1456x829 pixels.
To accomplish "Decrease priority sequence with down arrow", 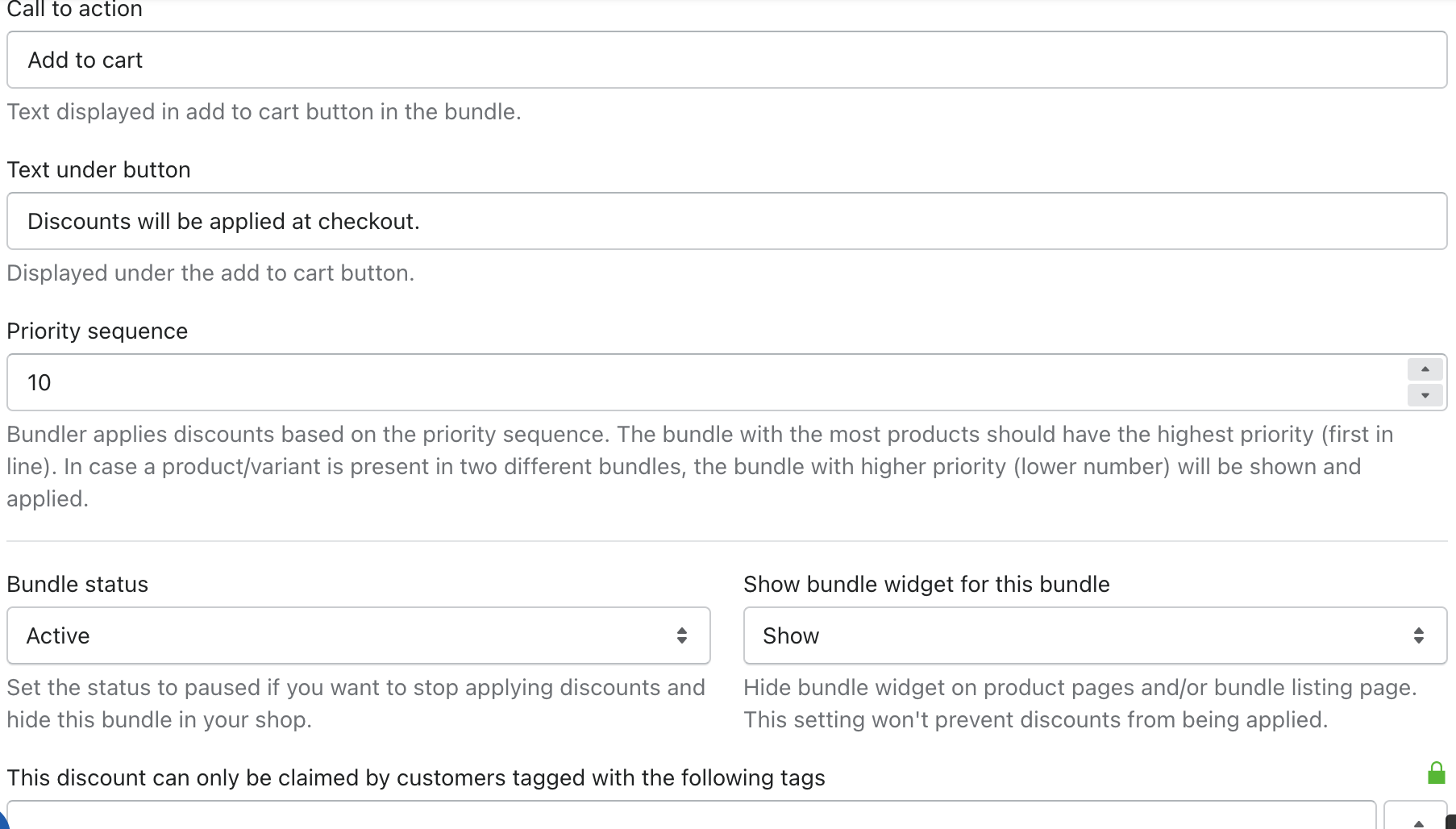I will [x=1425, y=395].
